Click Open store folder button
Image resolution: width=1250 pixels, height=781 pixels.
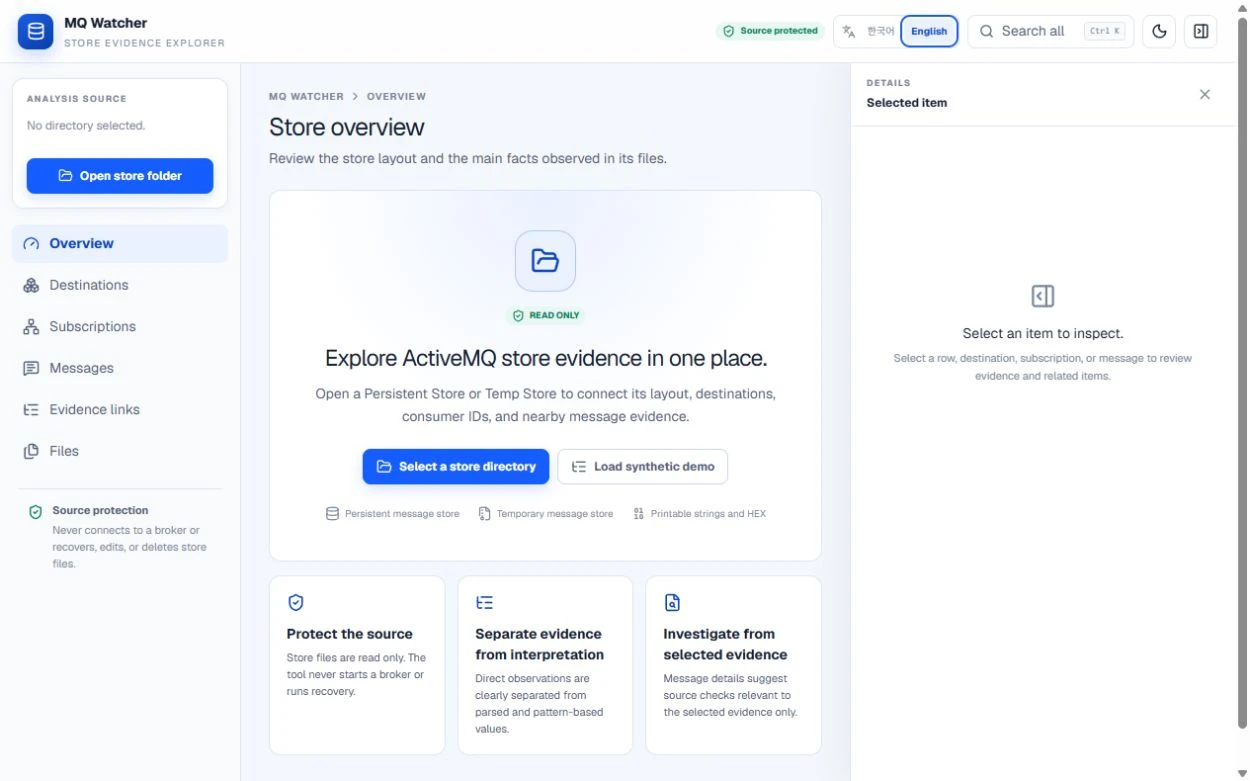[x=120, y=176]
